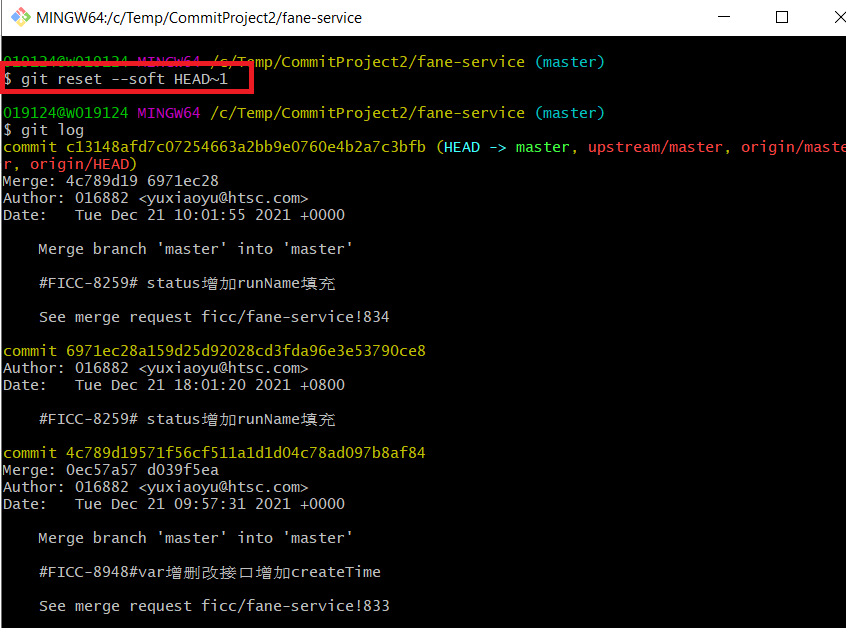Click the (master) branch indicator in prompt
Image resolution: width=846 pixels, height=628 pixels.
point(569,112)
